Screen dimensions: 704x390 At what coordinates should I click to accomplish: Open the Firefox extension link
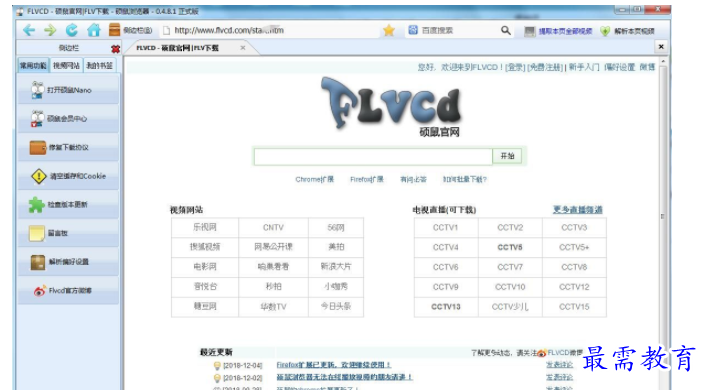tap(367, 180)
